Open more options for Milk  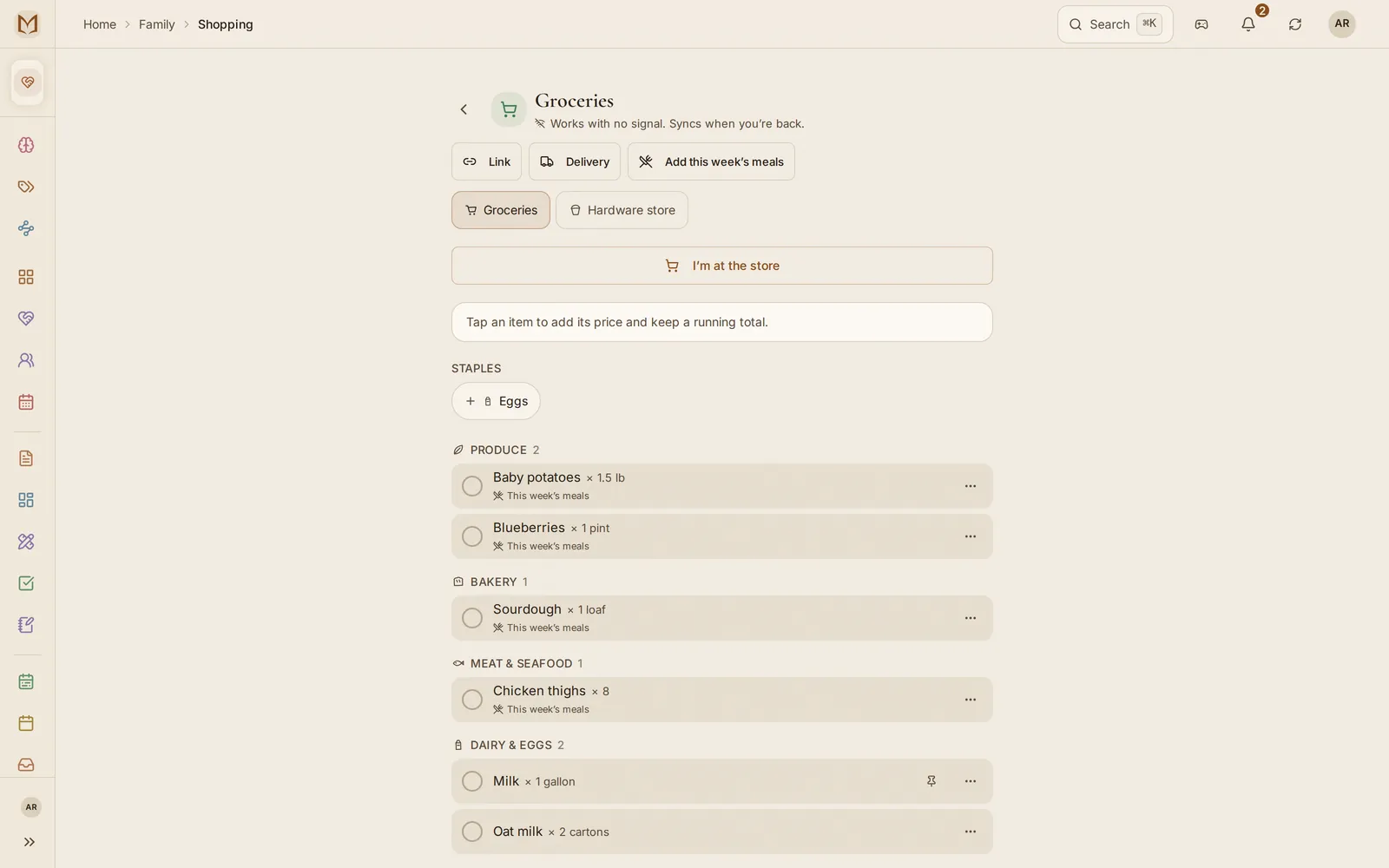pyautogui.click(x=971, y=781)
